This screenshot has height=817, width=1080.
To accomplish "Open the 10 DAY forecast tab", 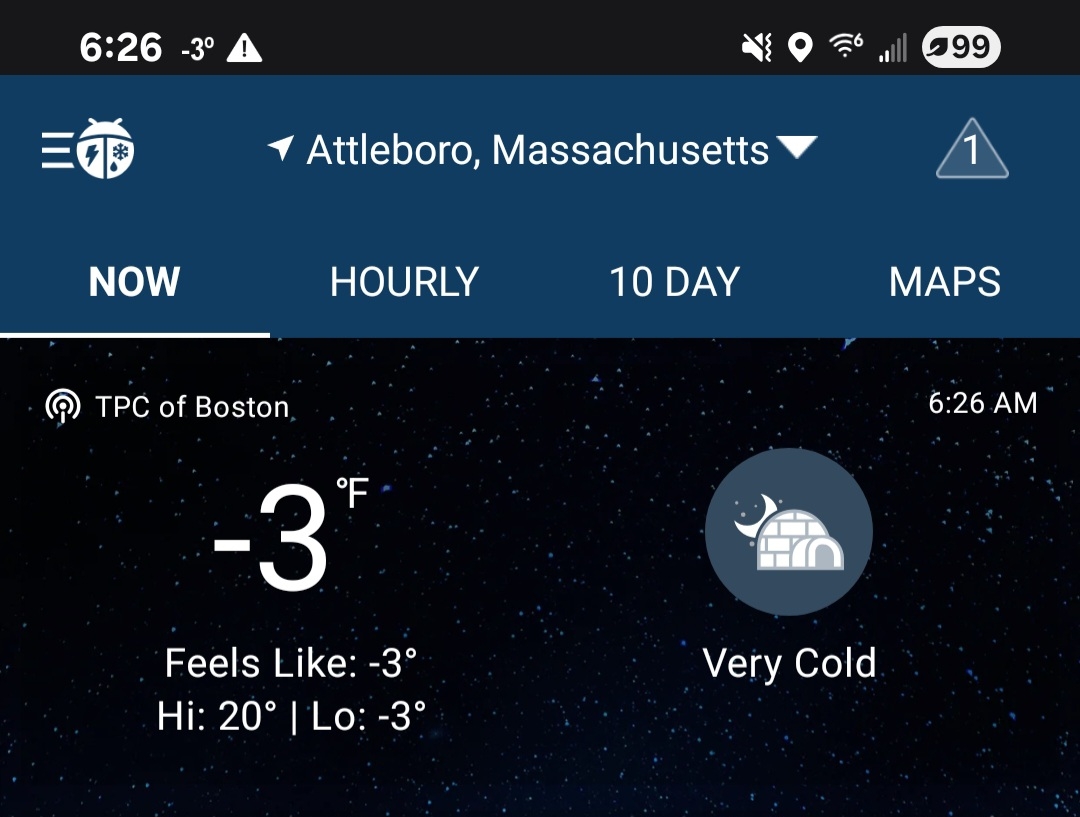I will click(674, 283).
